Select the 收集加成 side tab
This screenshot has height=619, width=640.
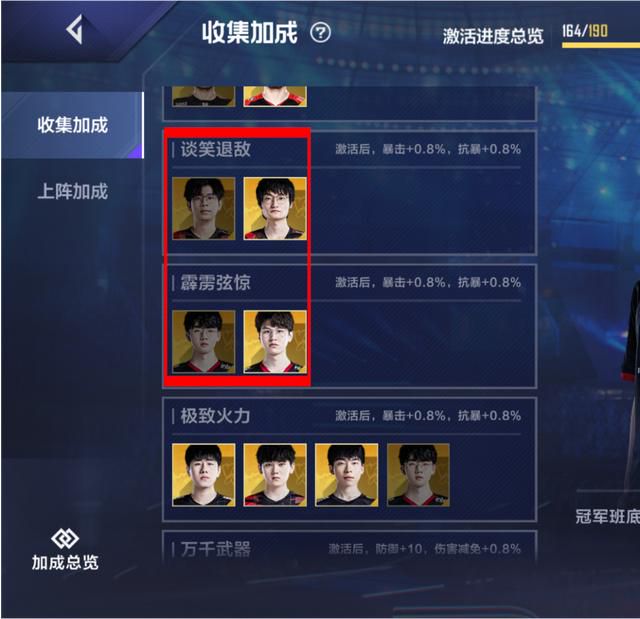pos(72,125)
